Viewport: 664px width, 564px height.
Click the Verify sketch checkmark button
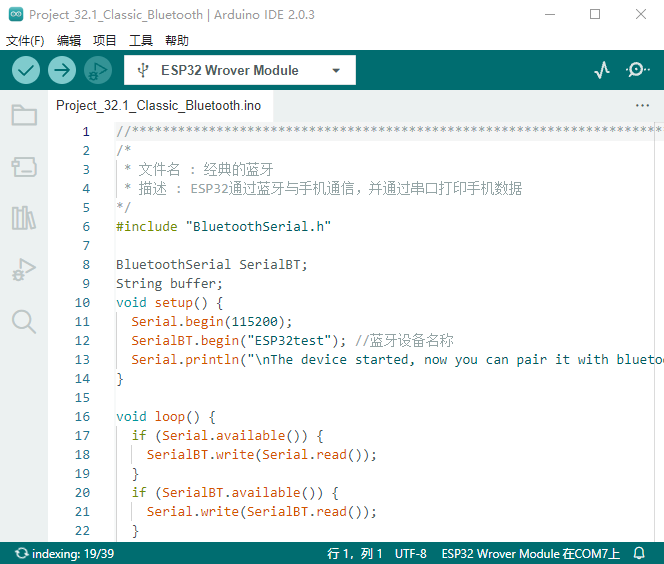[26, 70]
